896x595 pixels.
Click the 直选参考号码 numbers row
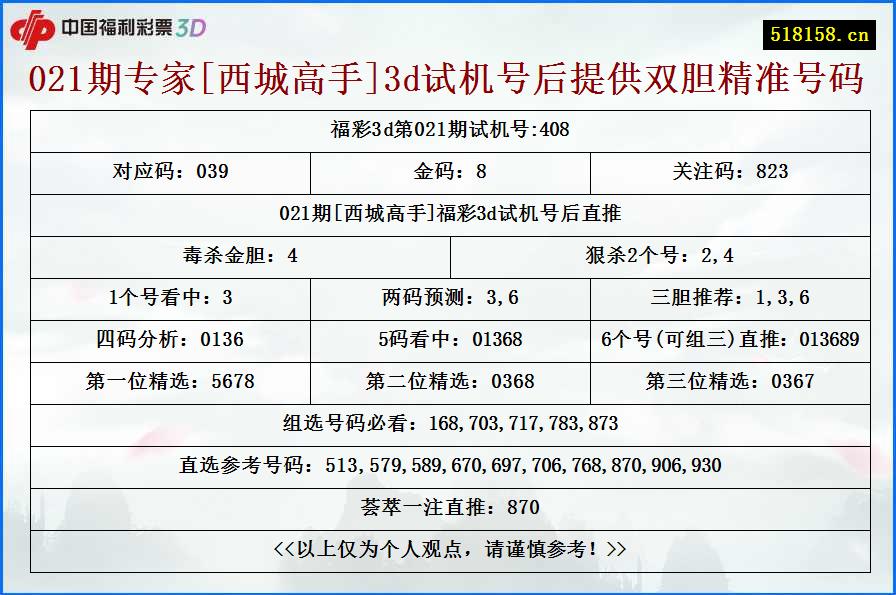(x=448, y=465)
